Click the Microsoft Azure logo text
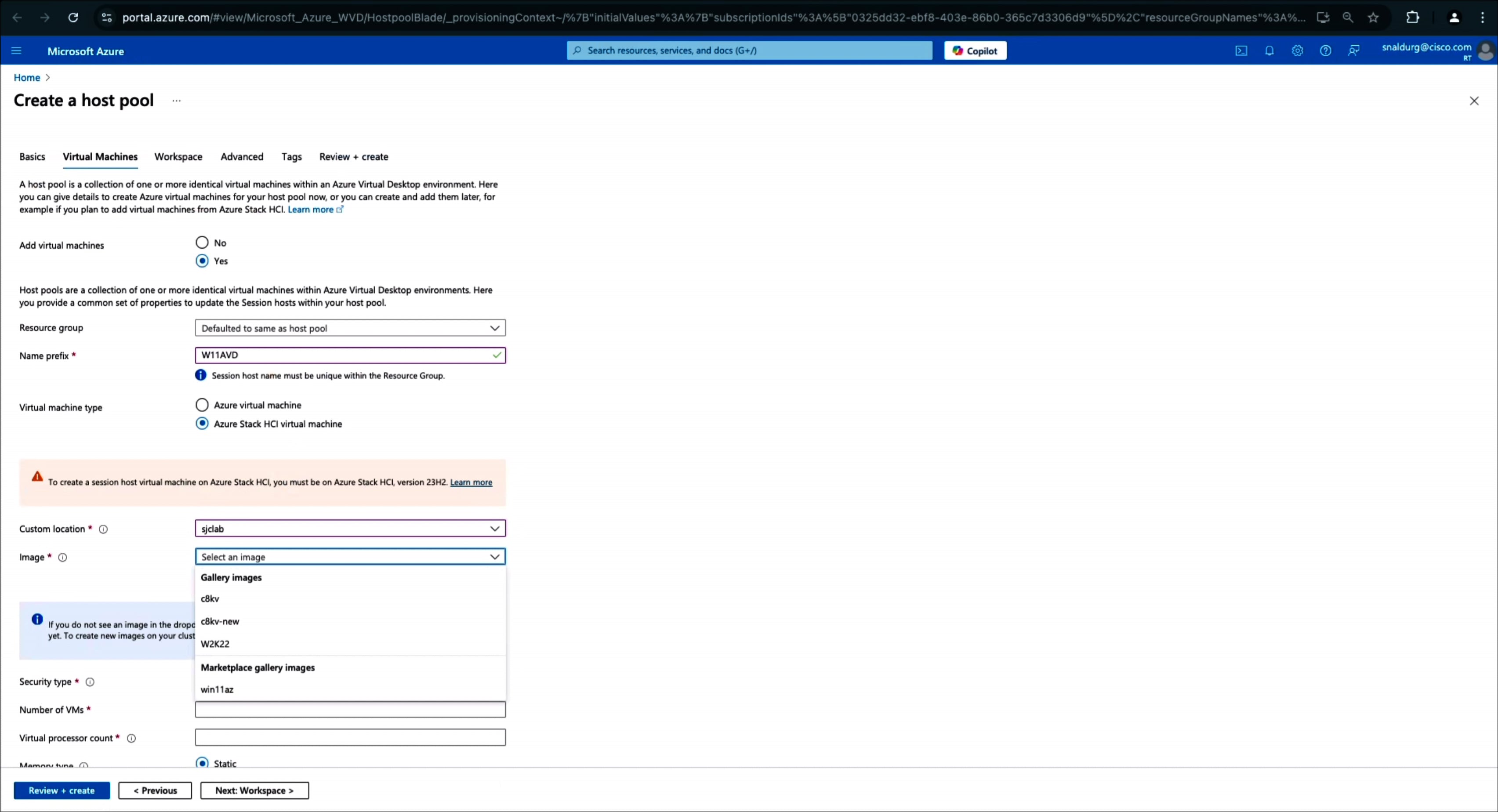Viewport: 1498px width, 812px height. click(86, 51)
